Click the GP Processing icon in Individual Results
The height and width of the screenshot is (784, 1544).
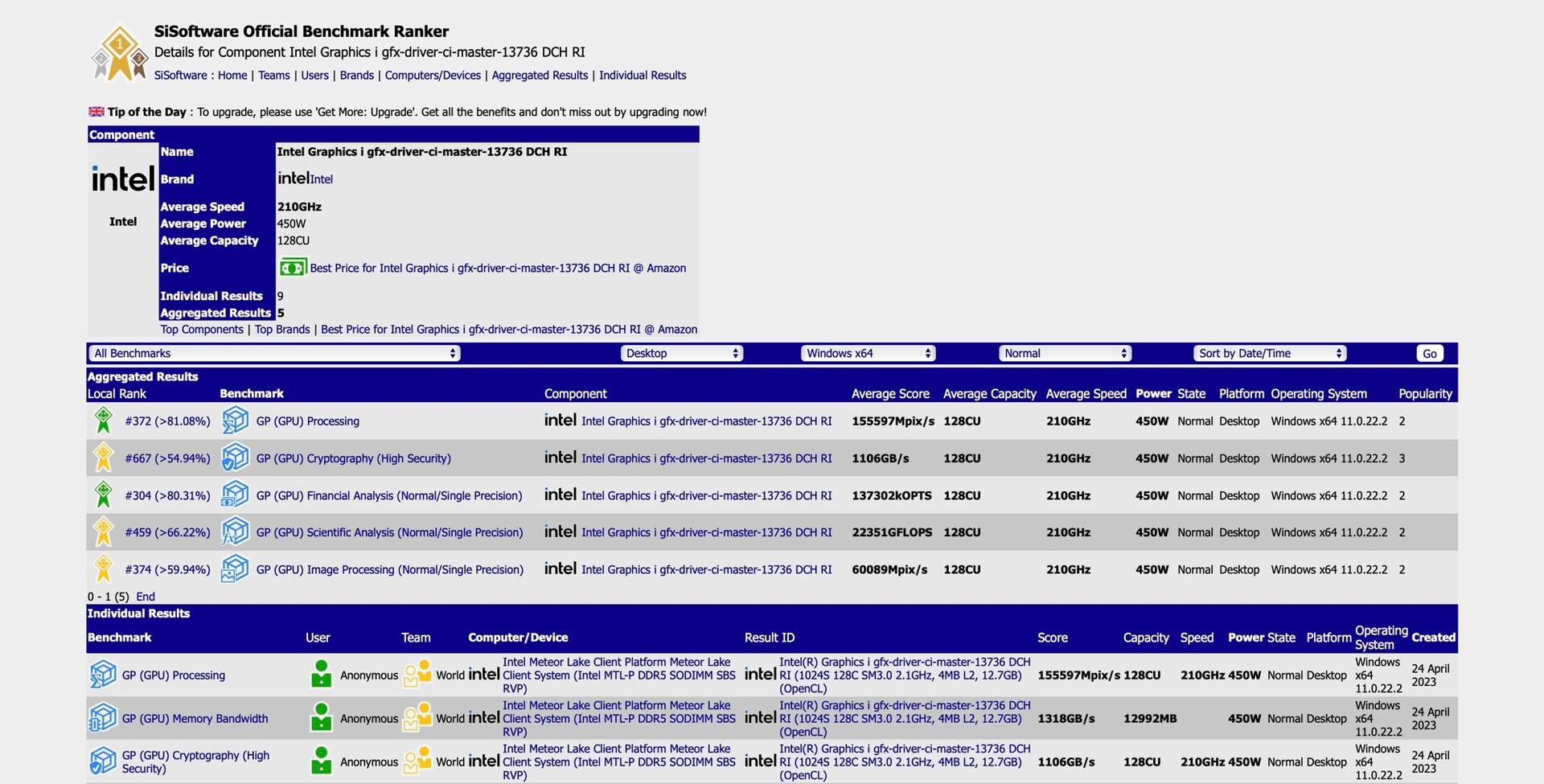pos(103,675)
